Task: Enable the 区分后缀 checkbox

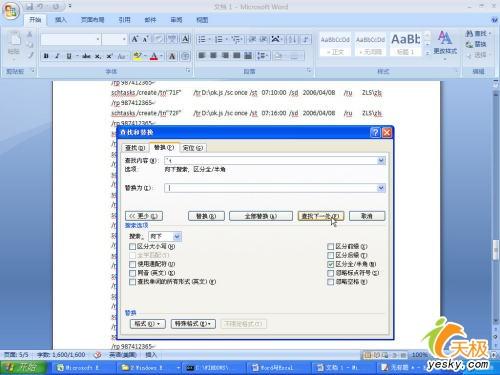Action: [x=330, y=256]
